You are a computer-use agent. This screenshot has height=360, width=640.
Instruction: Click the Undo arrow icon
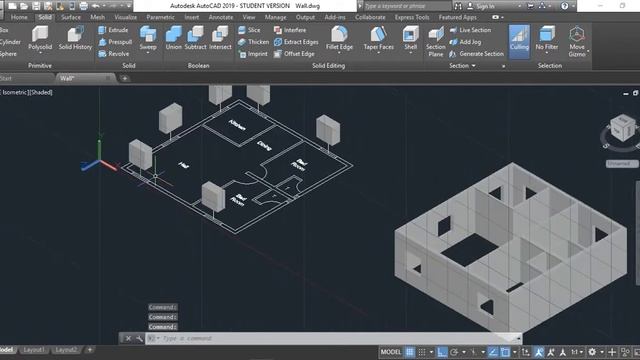coord(96,6)
